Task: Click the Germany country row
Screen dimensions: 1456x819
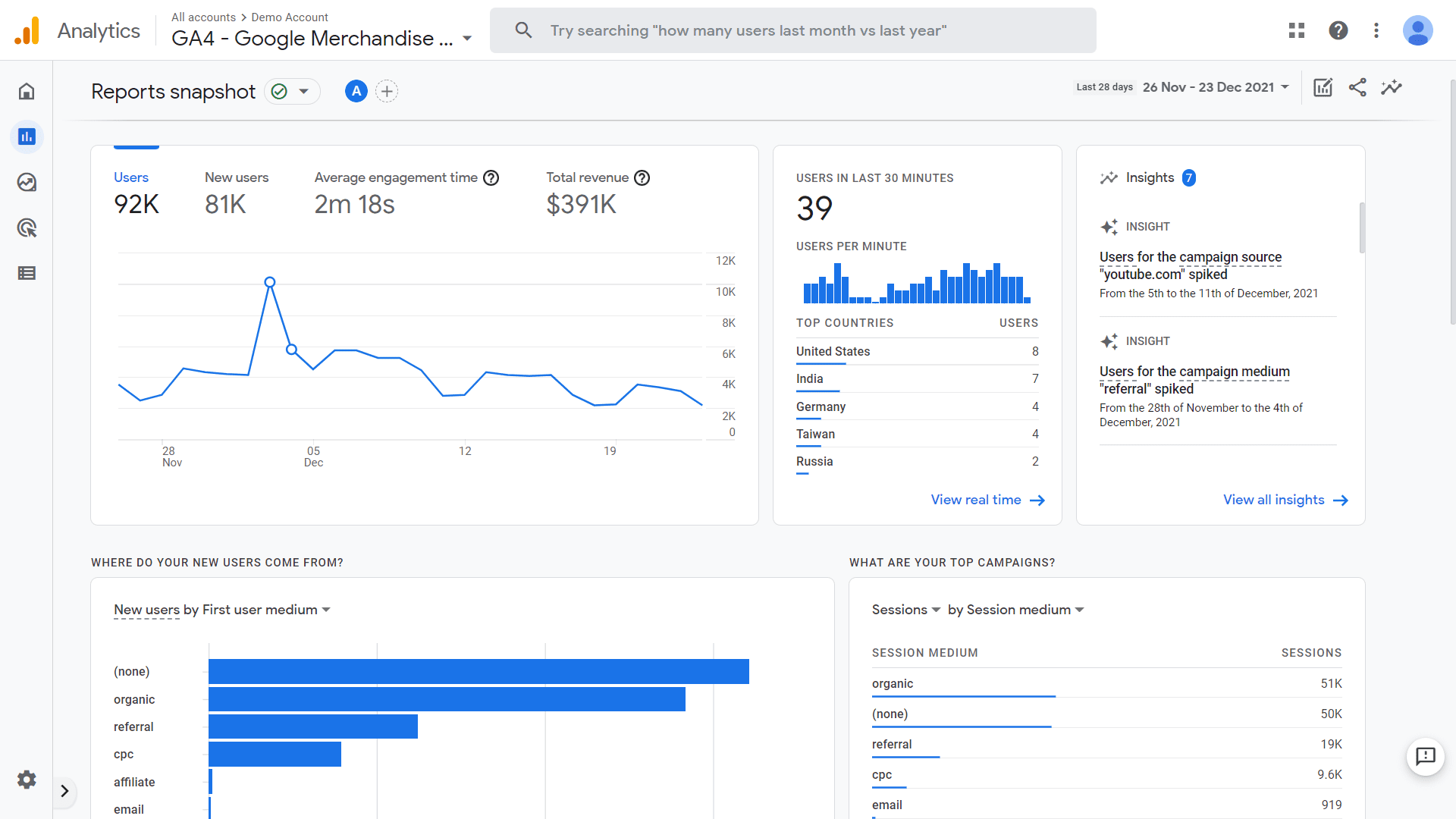Action: (917, 407)
